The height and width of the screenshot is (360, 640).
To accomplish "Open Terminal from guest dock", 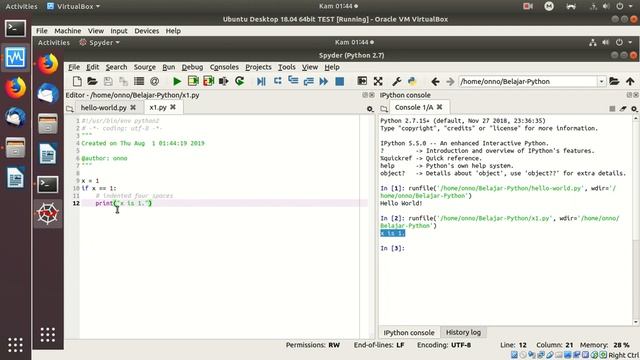I will (48, 184).
